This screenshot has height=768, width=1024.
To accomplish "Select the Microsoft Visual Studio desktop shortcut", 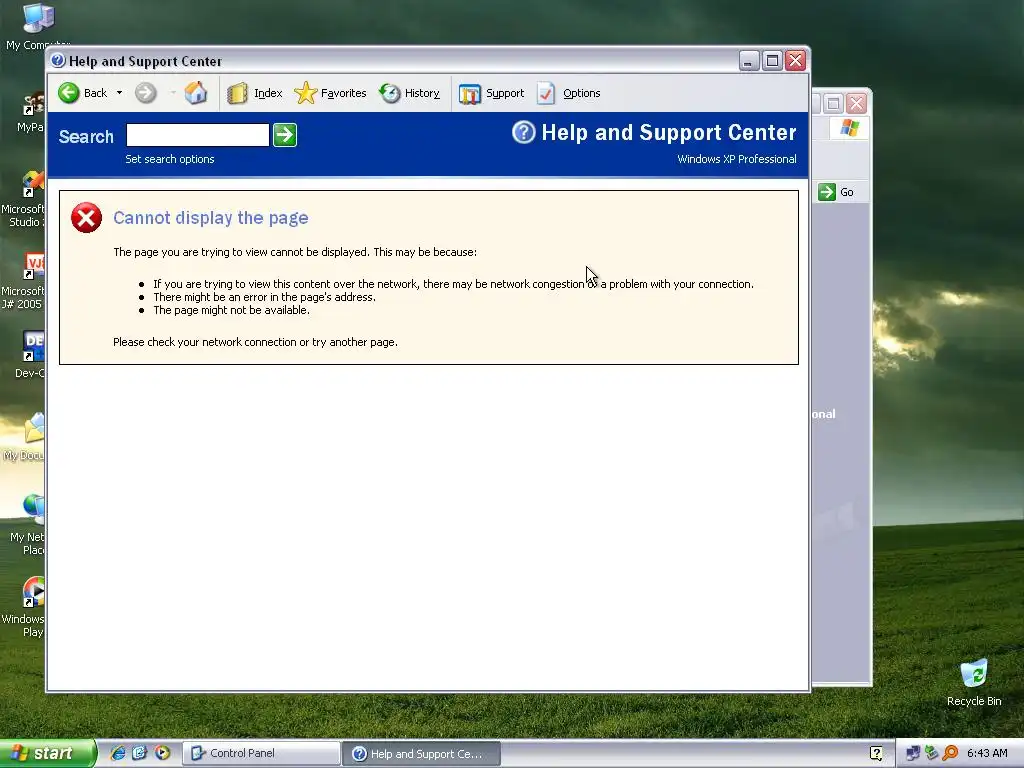I will click(x=23, y=199).
